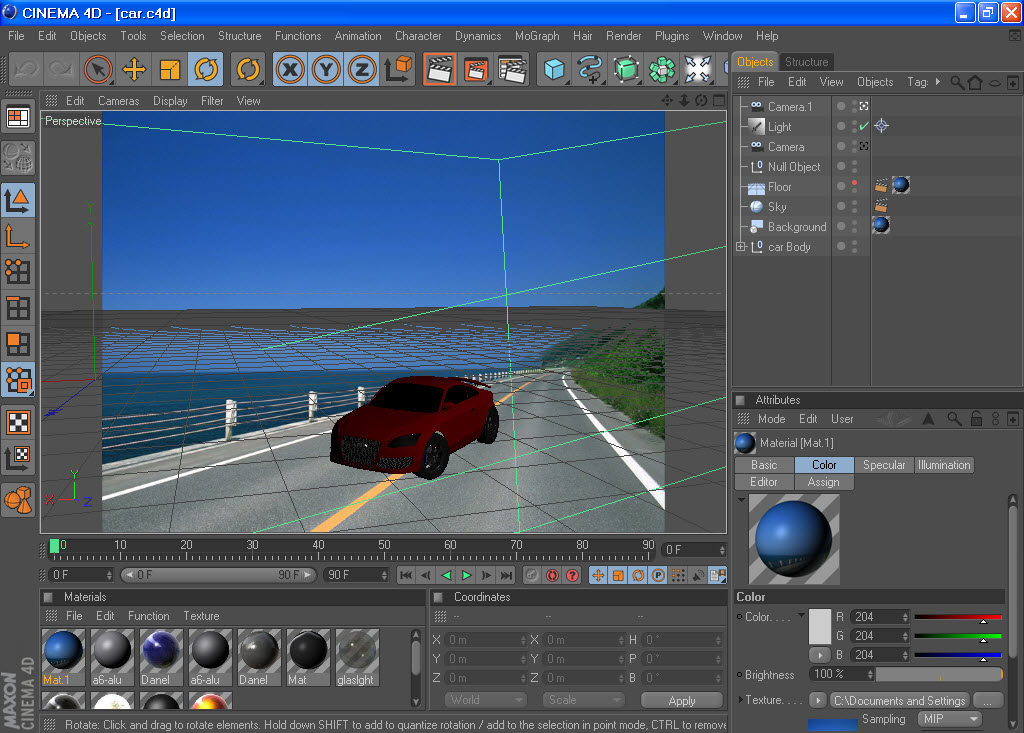The width and height of the screenshot is (1024, 733).
Task: Switch to the Specular material tab
Action: coord(884,464)
